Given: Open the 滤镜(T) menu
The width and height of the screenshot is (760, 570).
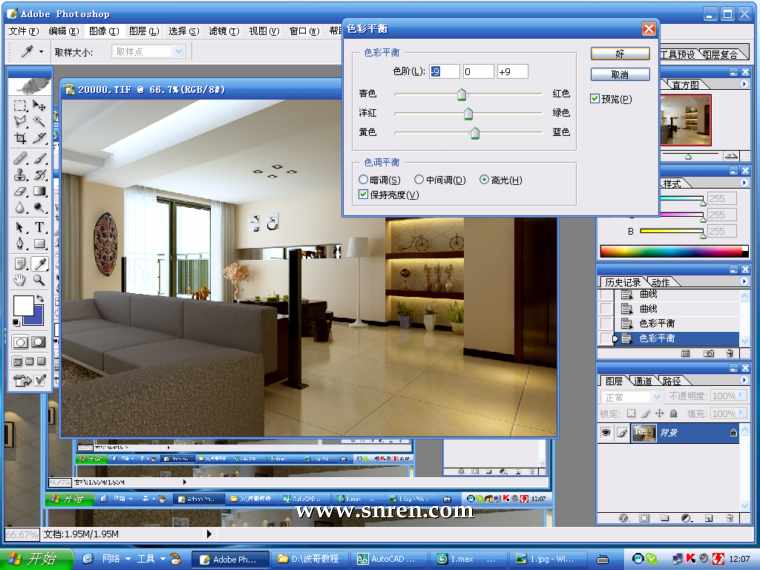Looking at the screenshot, I should point(223,31).
